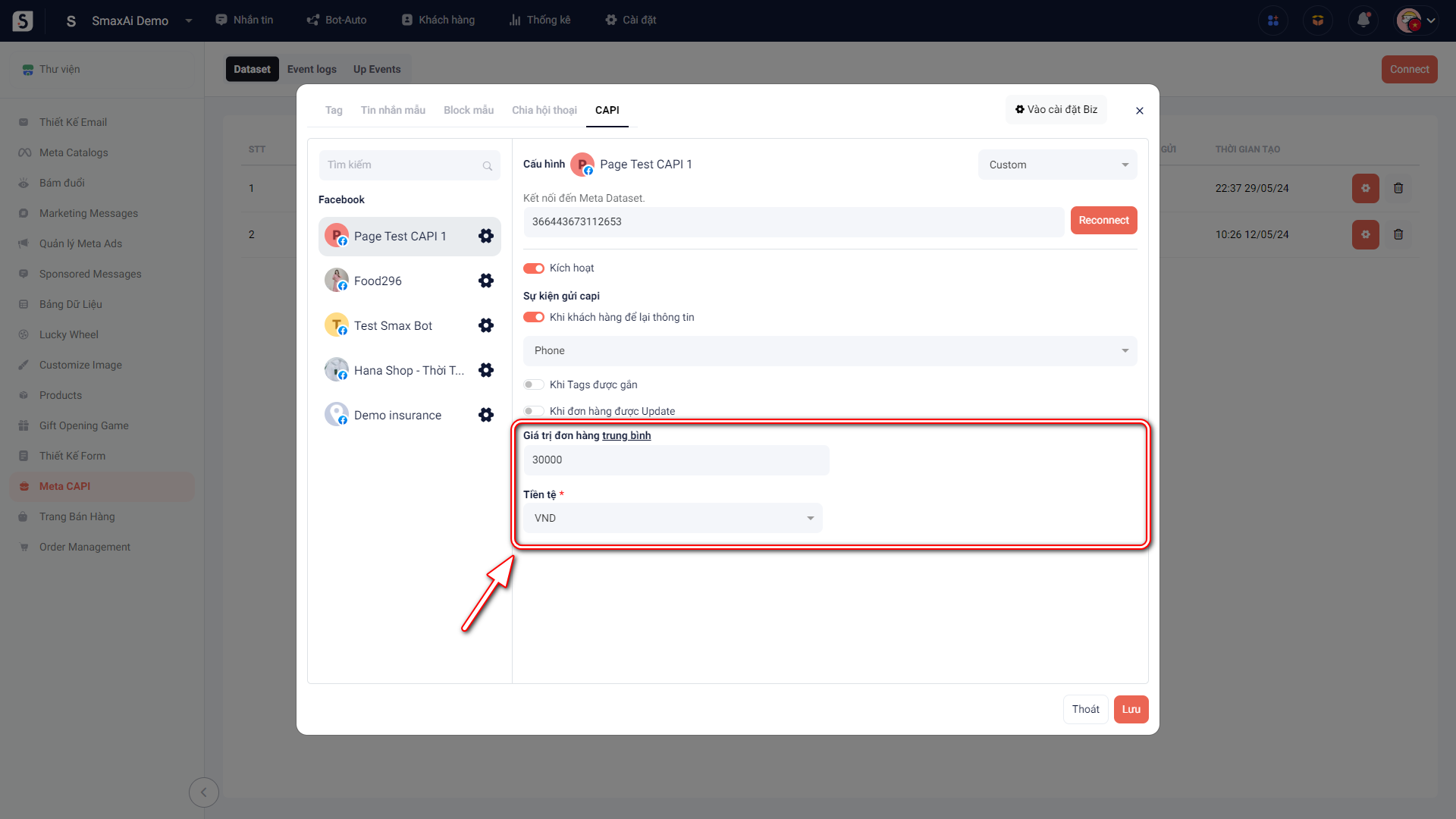Screen dimensions: 1456x819
Task: Enable Khi đơn hàng được Update toggle
Action: click(x=534, y=411)
